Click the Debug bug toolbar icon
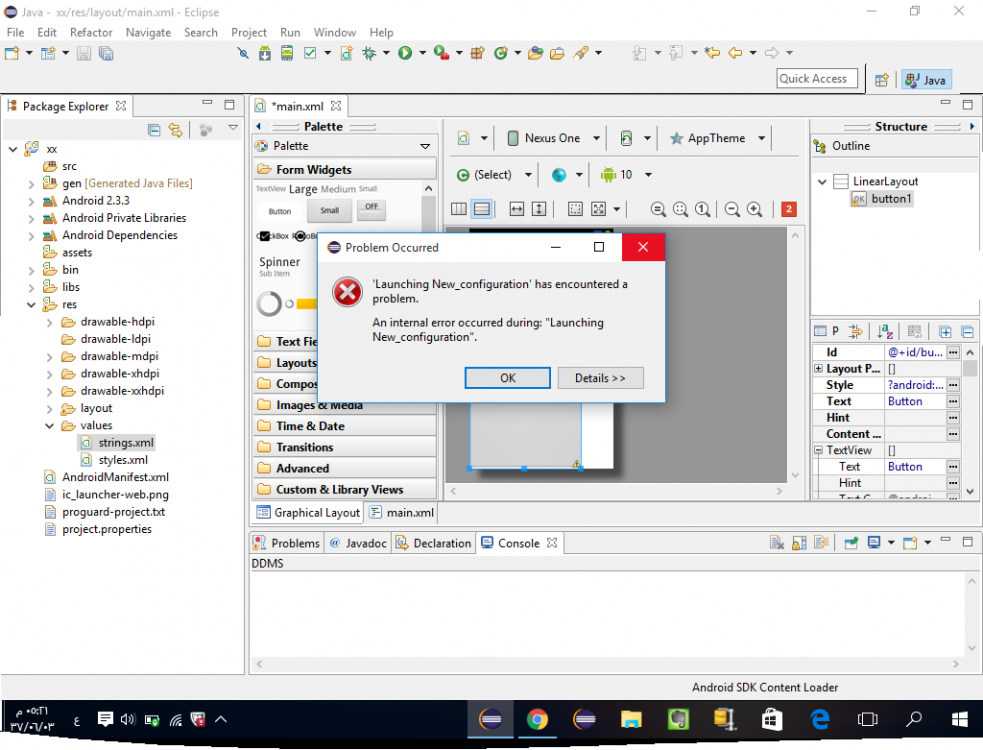This screenshot has width=983, height=750. [369, 53]
